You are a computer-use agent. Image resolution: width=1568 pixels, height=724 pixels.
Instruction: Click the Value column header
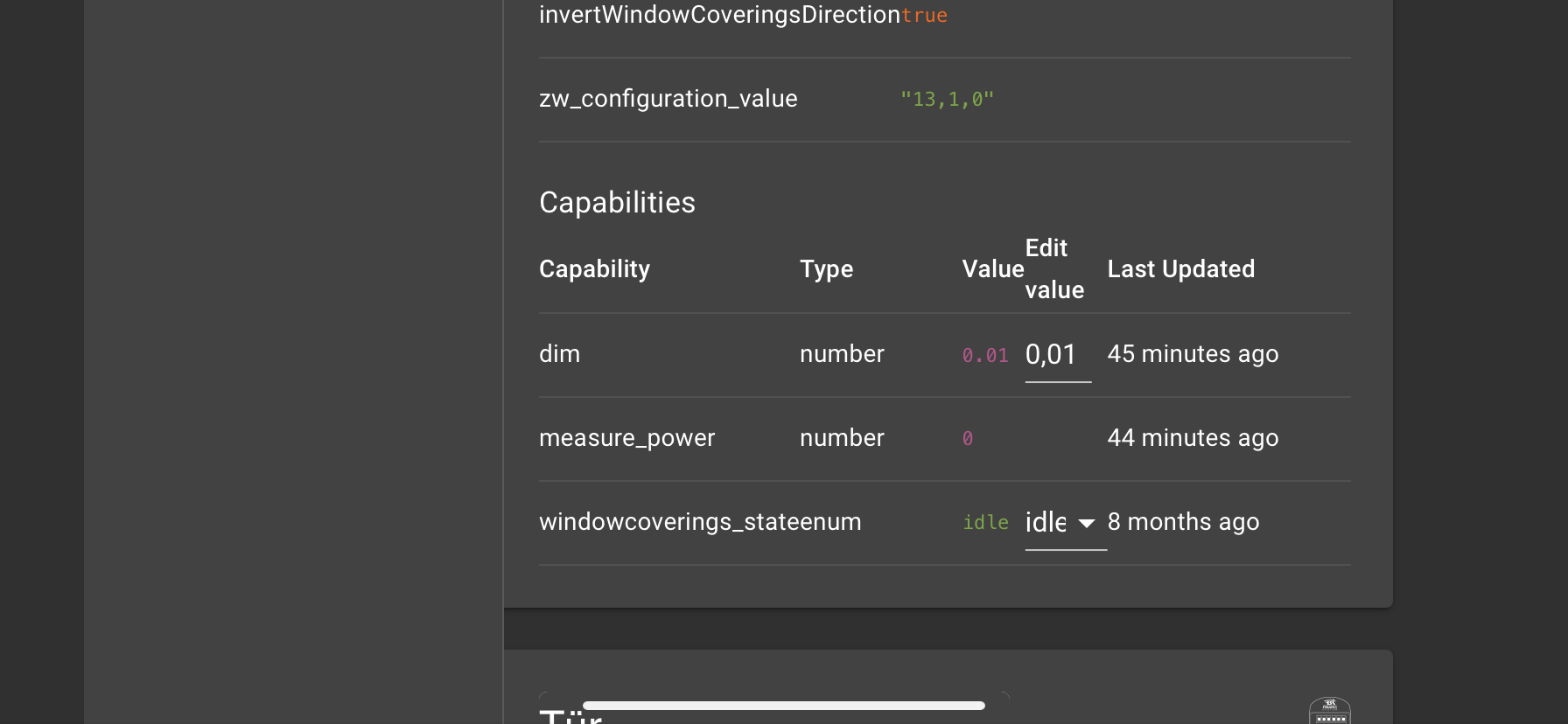[x=992, y=269]
